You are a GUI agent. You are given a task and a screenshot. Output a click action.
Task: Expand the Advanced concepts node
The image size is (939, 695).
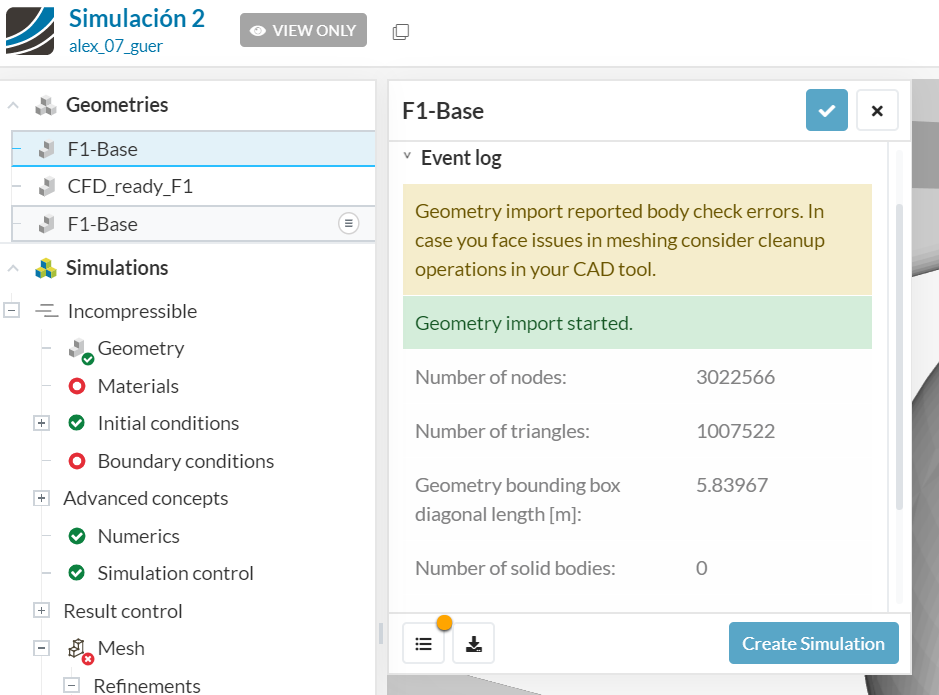pos(41,498)
